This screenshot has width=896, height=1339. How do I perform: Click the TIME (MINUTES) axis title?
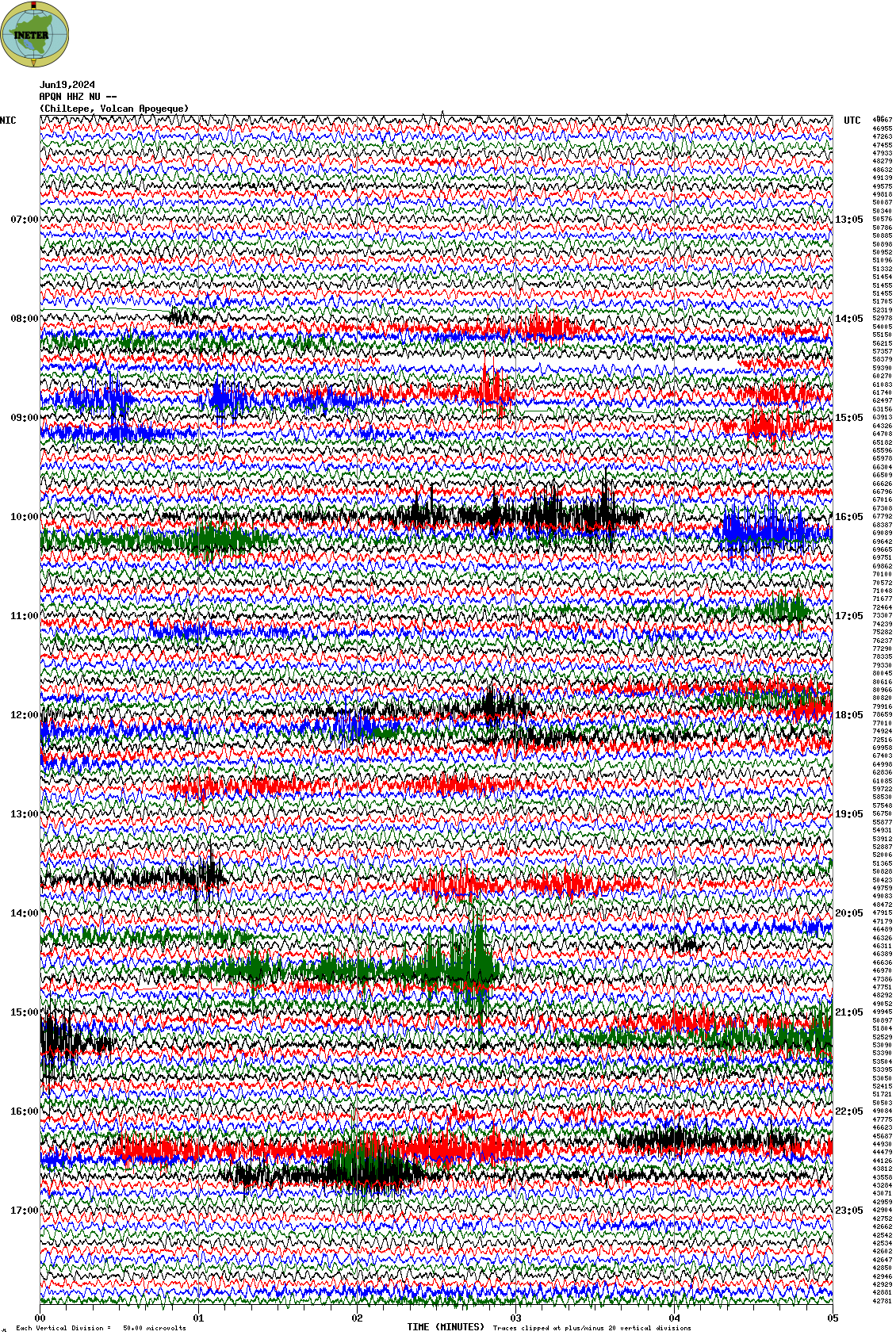tap(445, 1326)
